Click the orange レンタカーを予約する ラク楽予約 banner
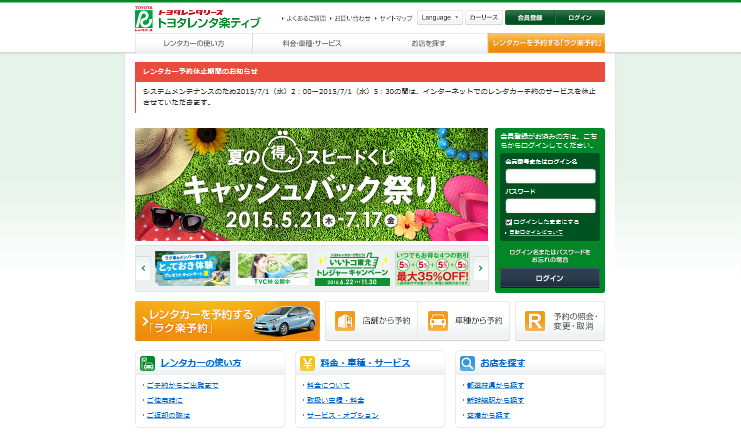 (227, 321)
